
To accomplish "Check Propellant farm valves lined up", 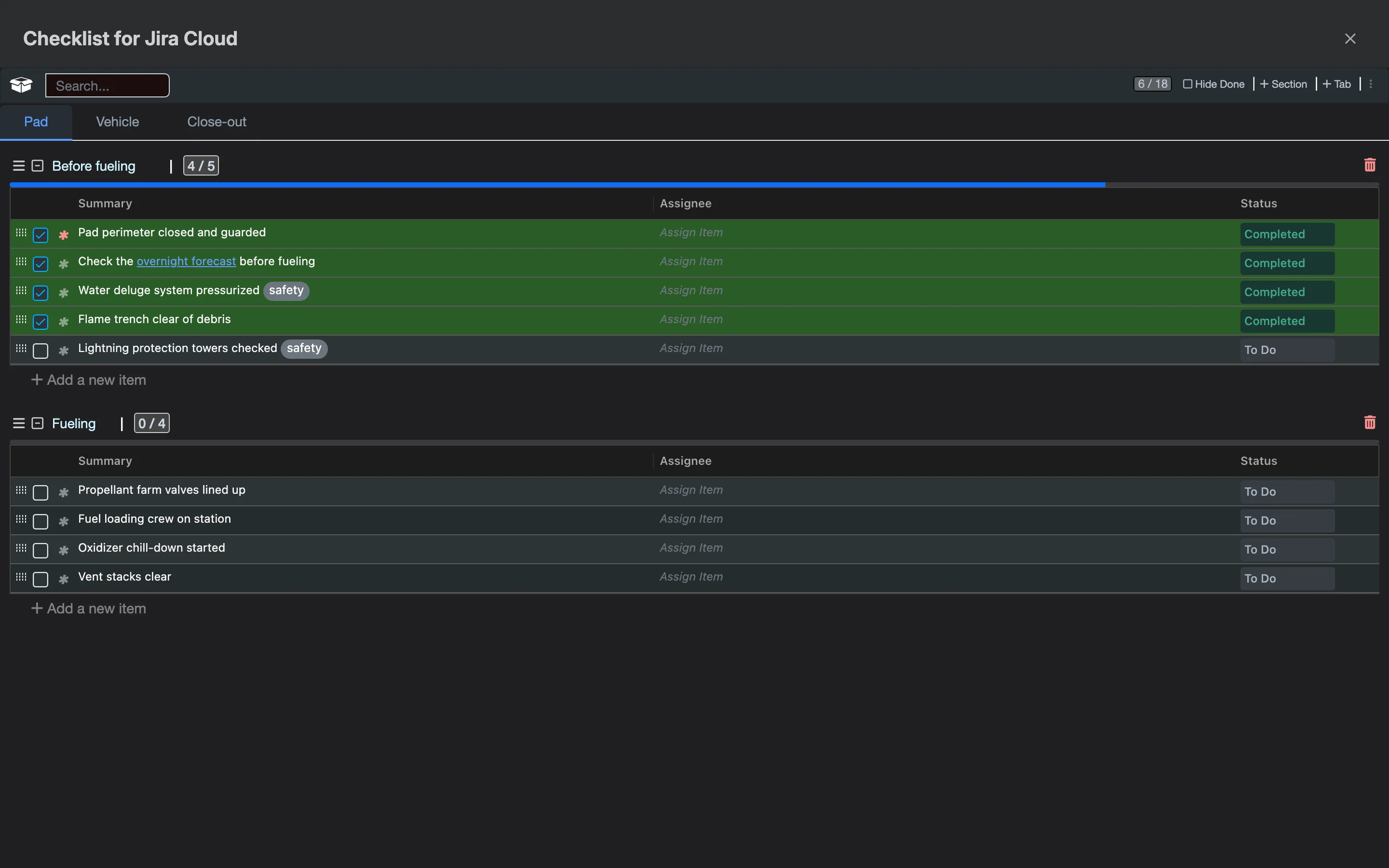I will point(40,492).
